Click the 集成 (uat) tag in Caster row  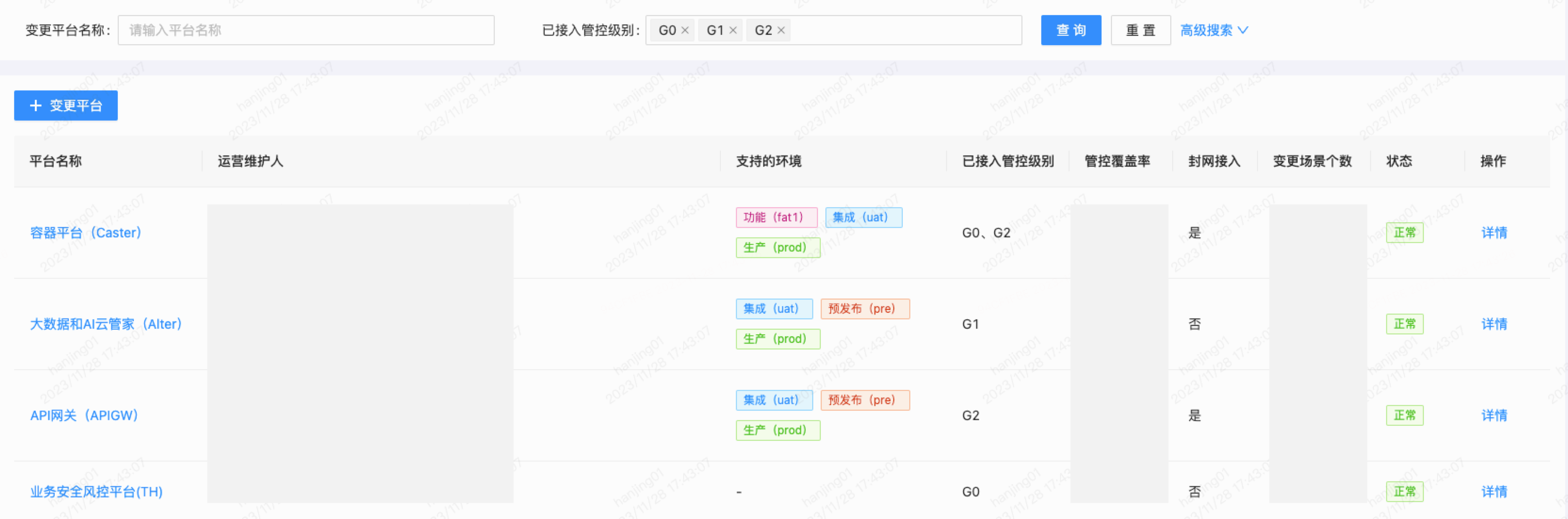coord(864,217)
